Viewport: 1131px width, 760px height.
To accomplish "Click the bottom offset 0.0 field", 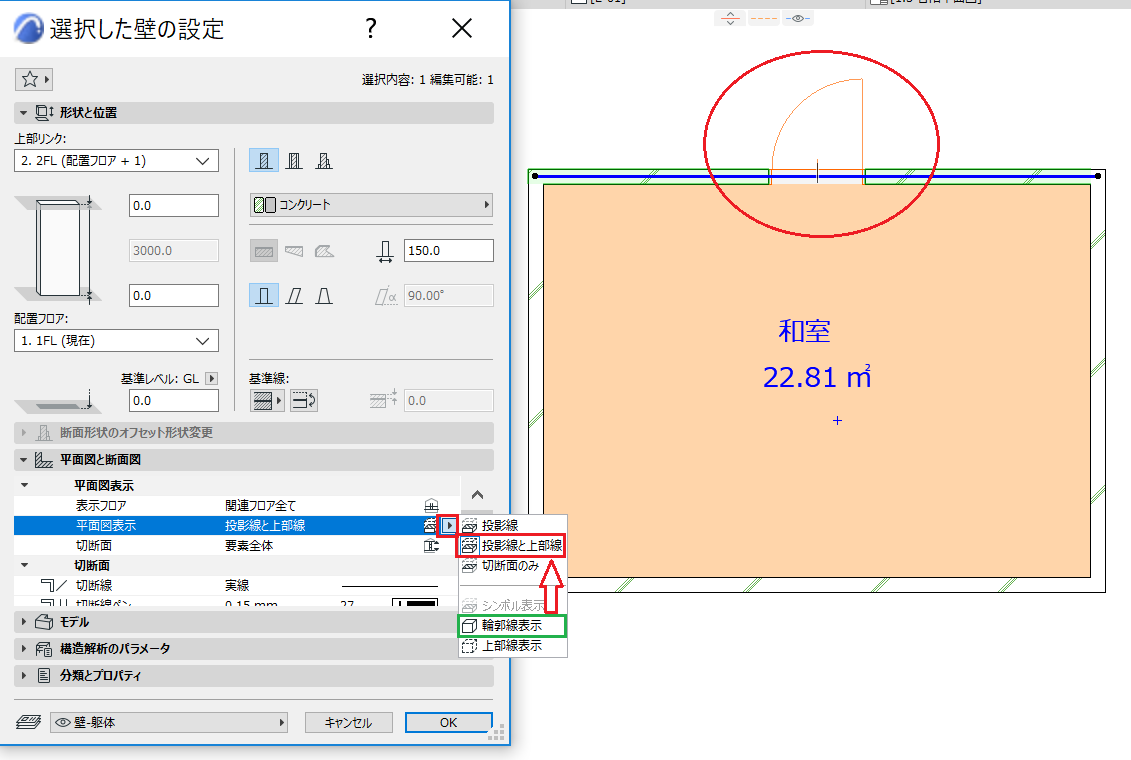I will [174, 296].
